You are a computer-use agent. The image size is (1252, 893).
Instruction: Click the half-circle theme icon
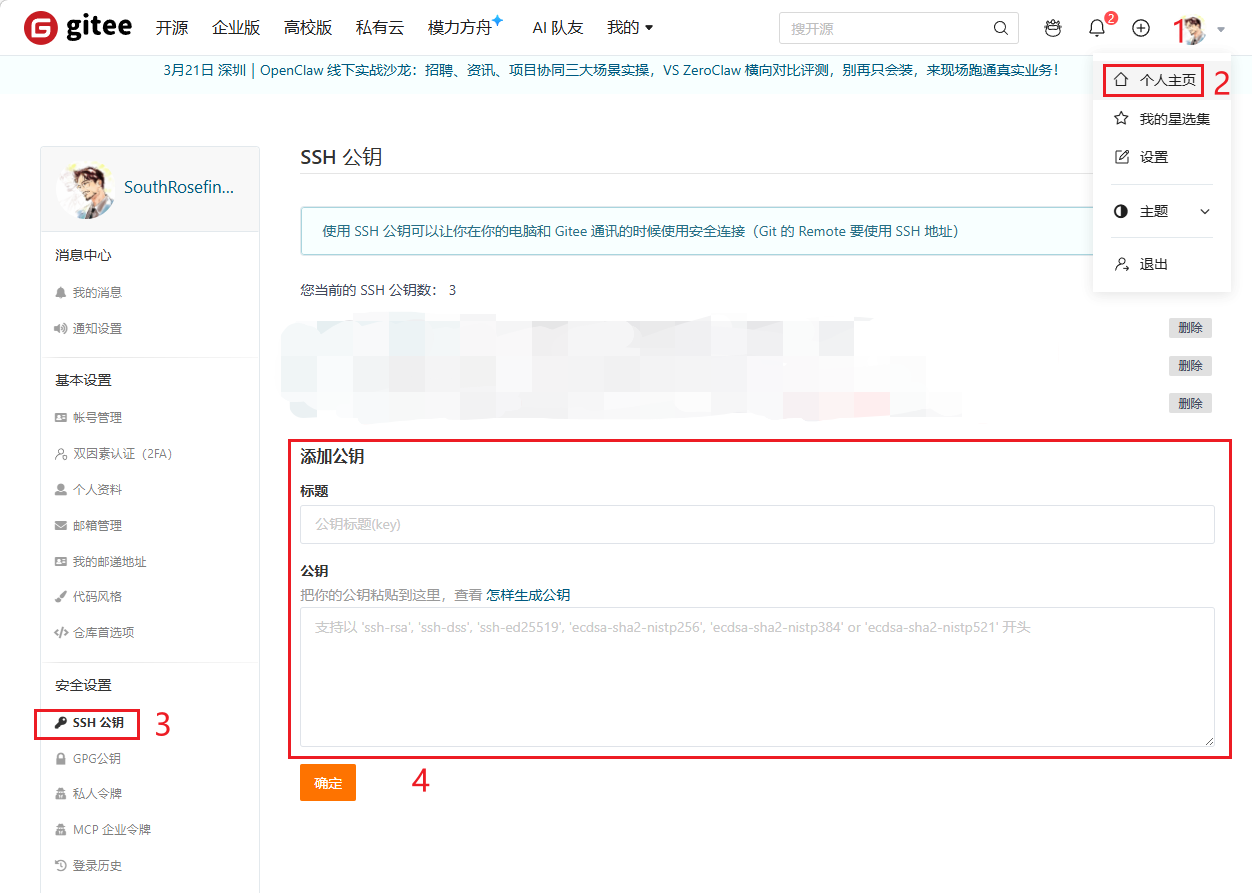1121,211
